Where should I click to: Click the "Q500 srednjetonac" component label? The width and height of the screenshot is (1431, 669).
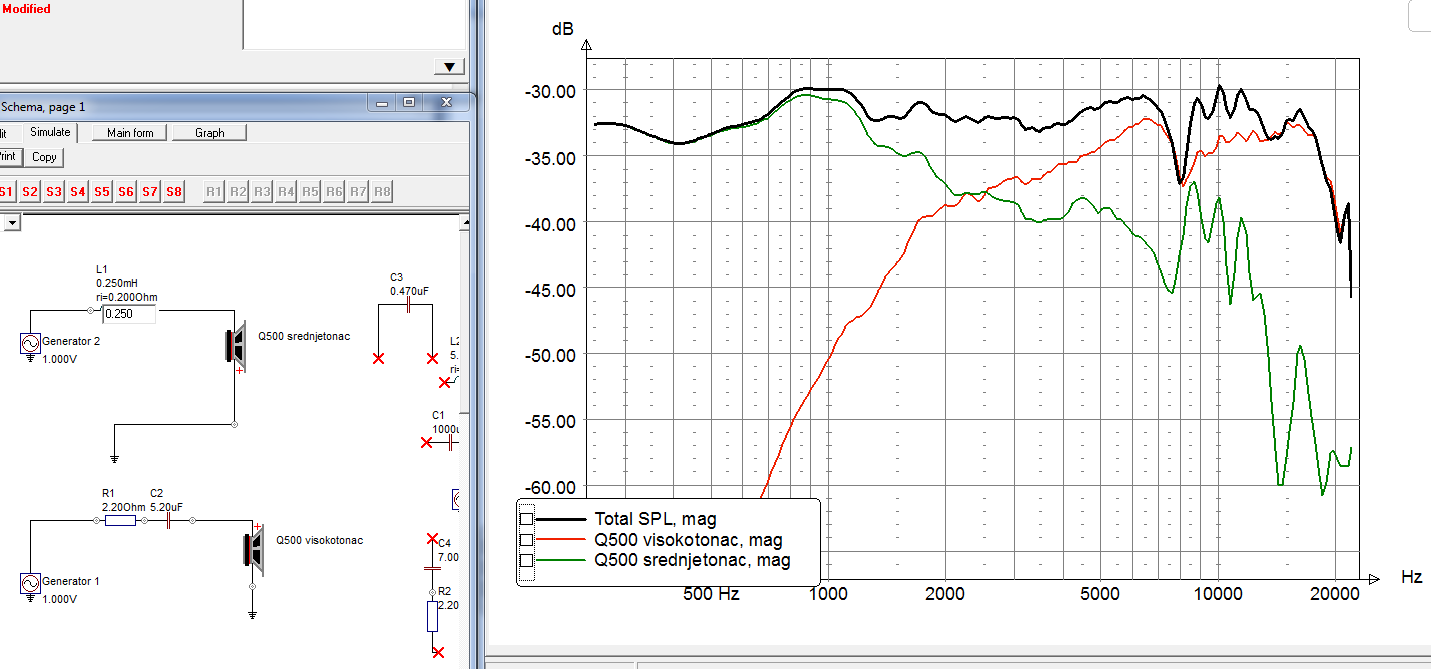[x=304, y=337]
